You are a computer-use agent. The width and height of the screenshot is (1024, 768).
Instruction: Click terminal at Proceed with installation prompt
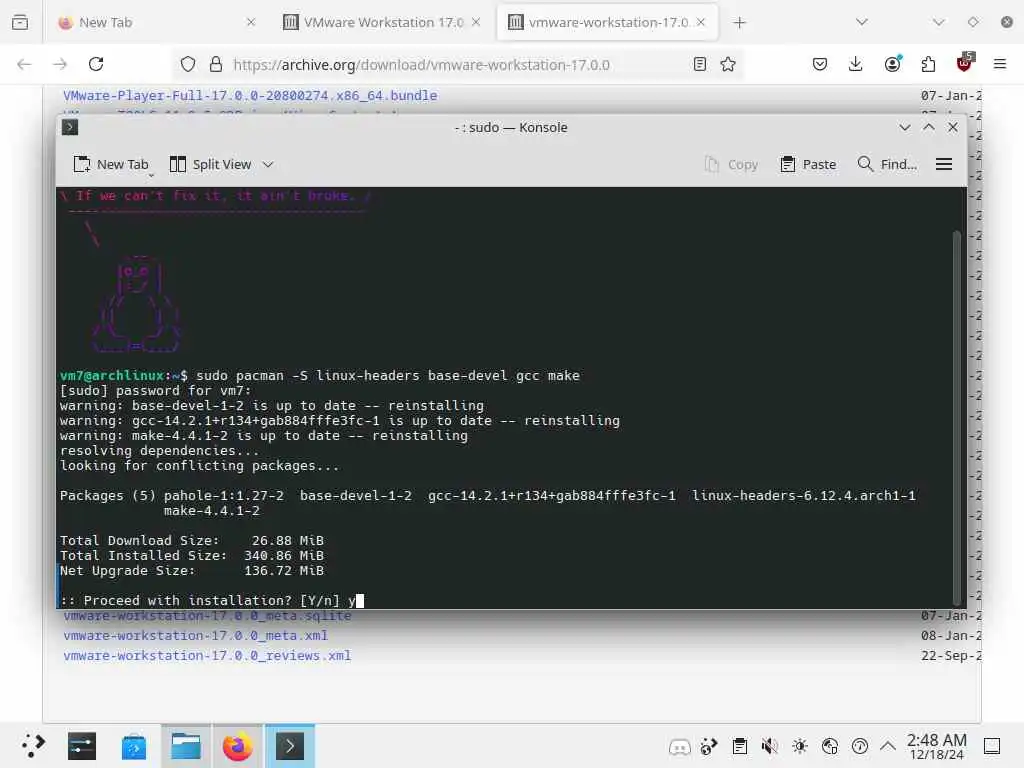(212, 600)
